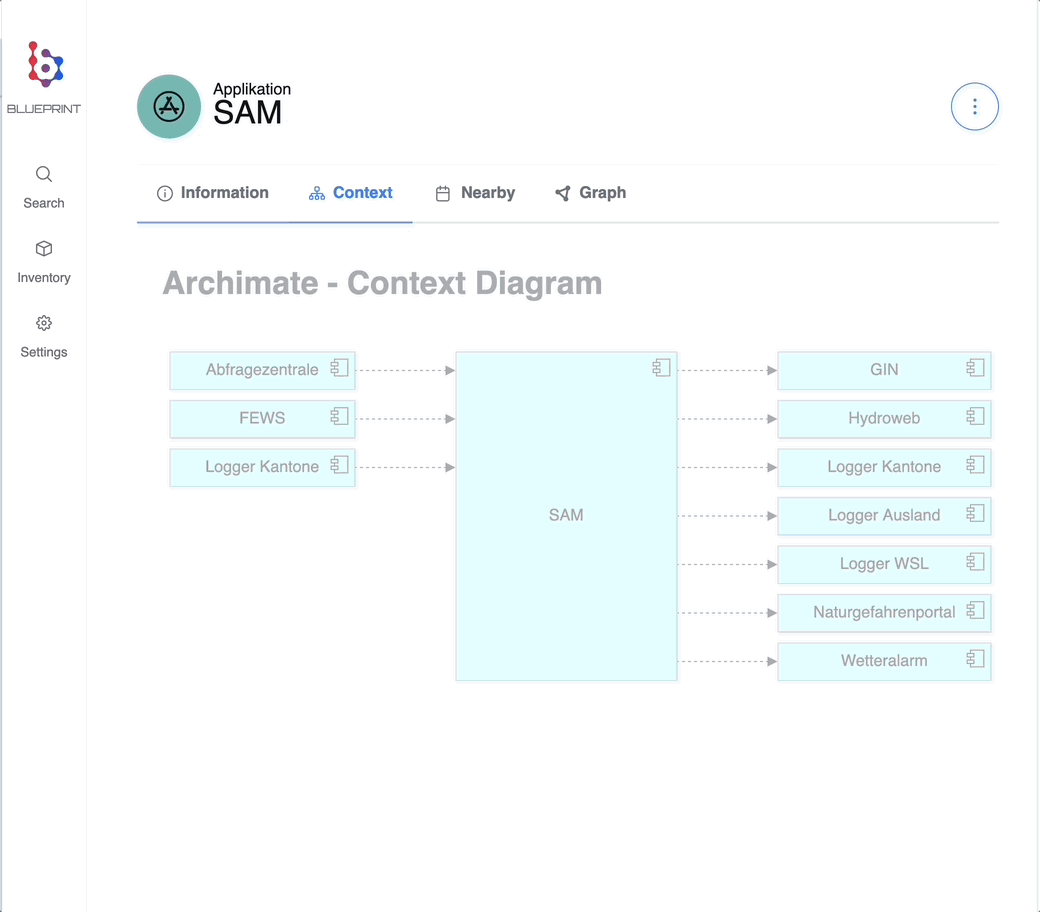Click component icon in FEWS box
Viewport: 1040px width, 912px height.
340,416
